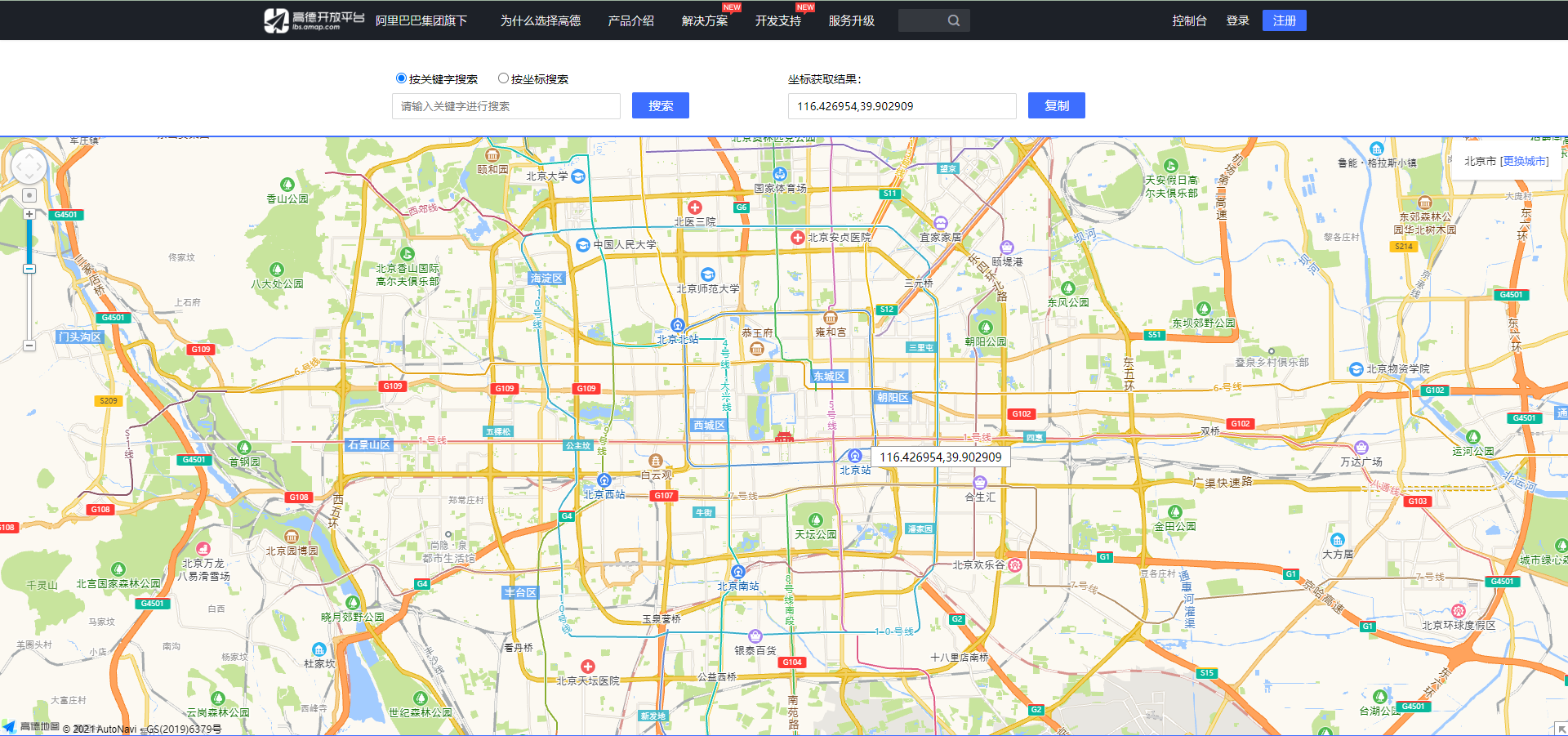The height and width of the screenshot is (736, 1568).
Task: Click the 北京西站 railway station icon
Action: point(604,480)
